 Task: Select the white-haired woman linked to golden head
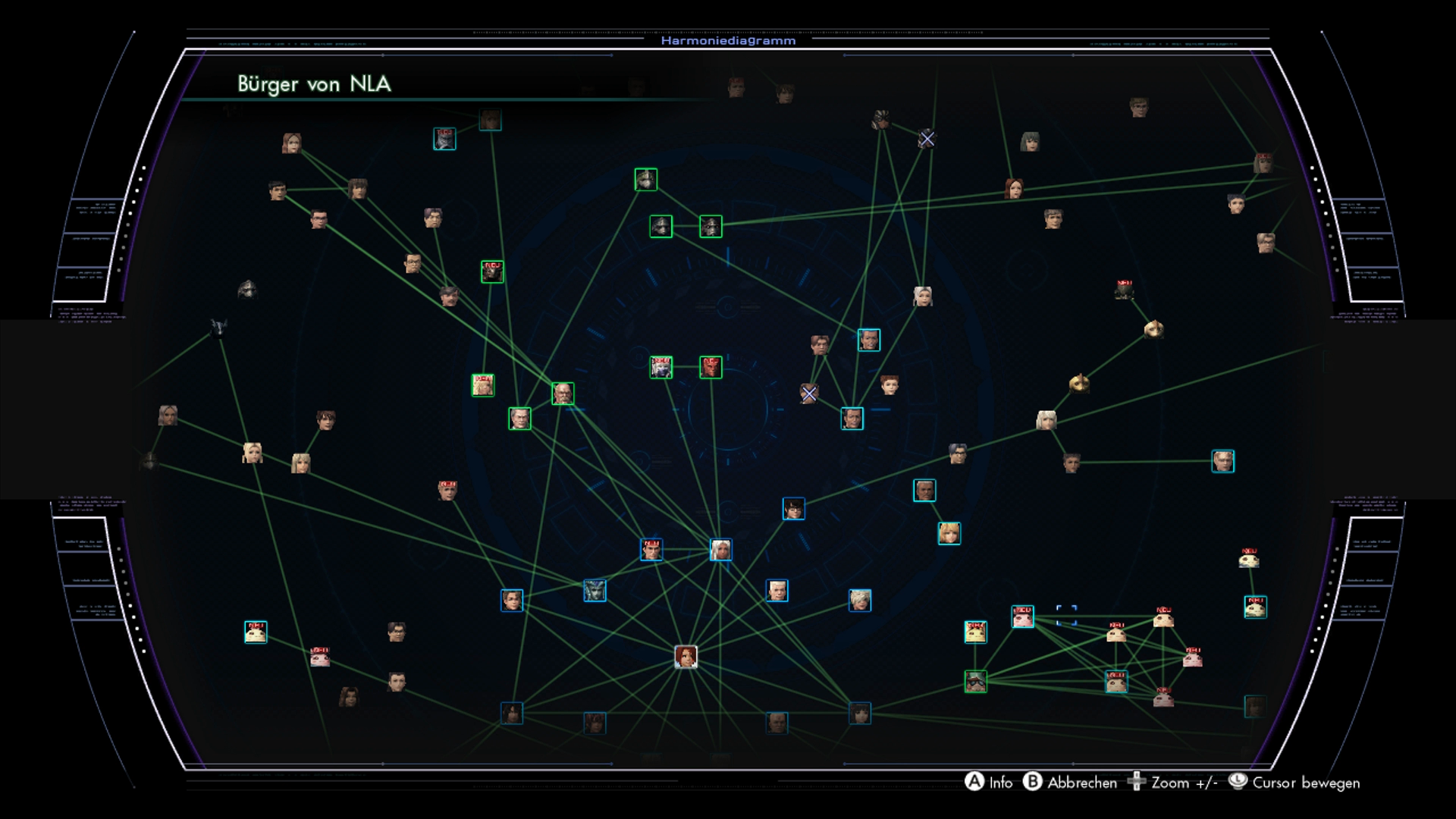tap(1046, 419)
